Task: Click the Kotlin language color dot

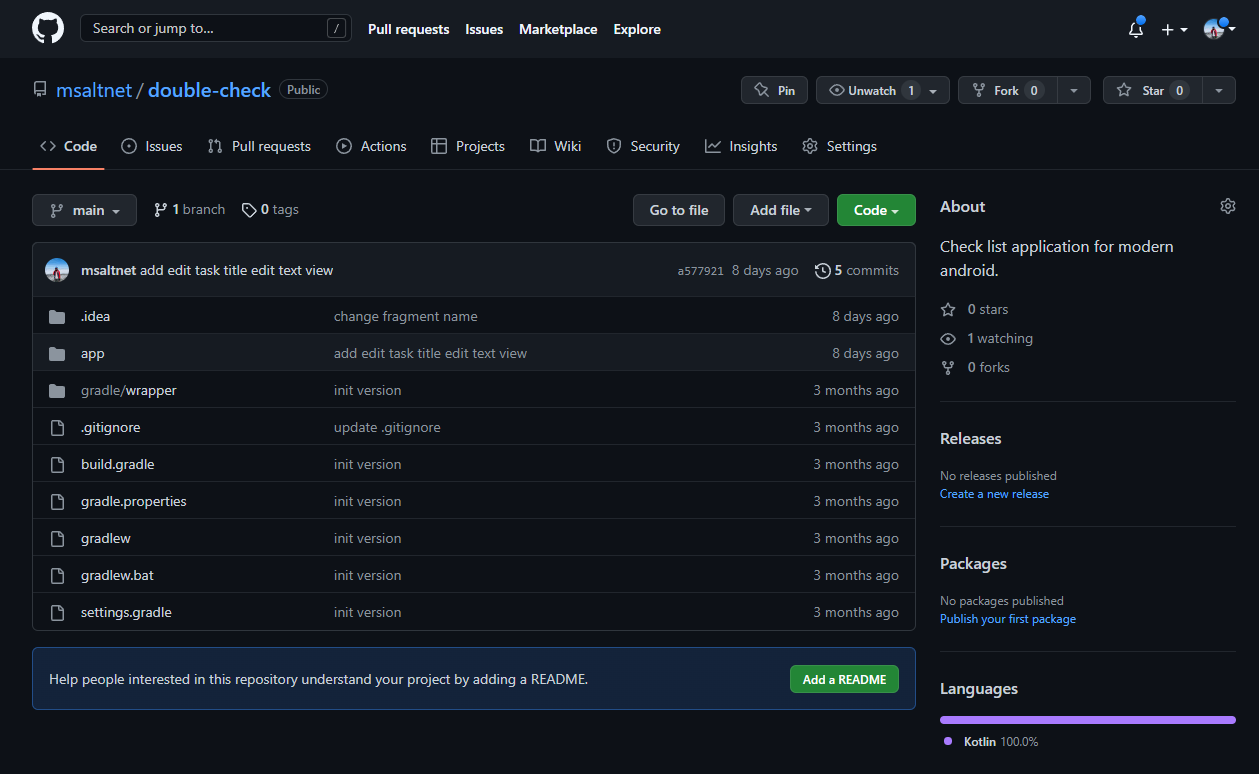Action: click(x=948, y=741)
